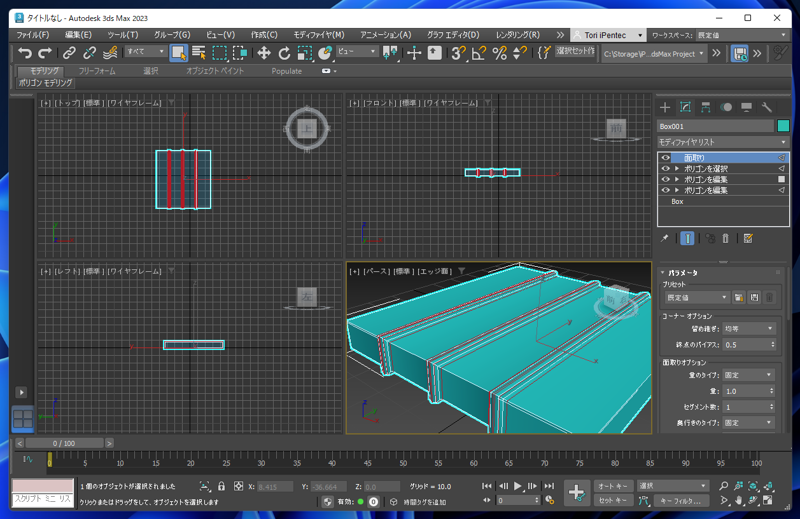
Task: Click the セグメント数 spinner arrows
Action: (x=771, y=407)
